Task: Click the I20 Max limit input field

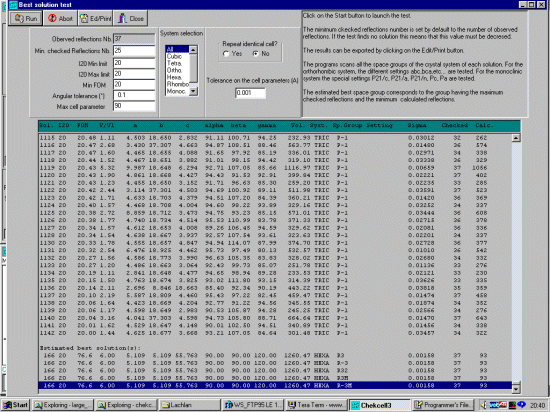Action: tap(134, 74)
